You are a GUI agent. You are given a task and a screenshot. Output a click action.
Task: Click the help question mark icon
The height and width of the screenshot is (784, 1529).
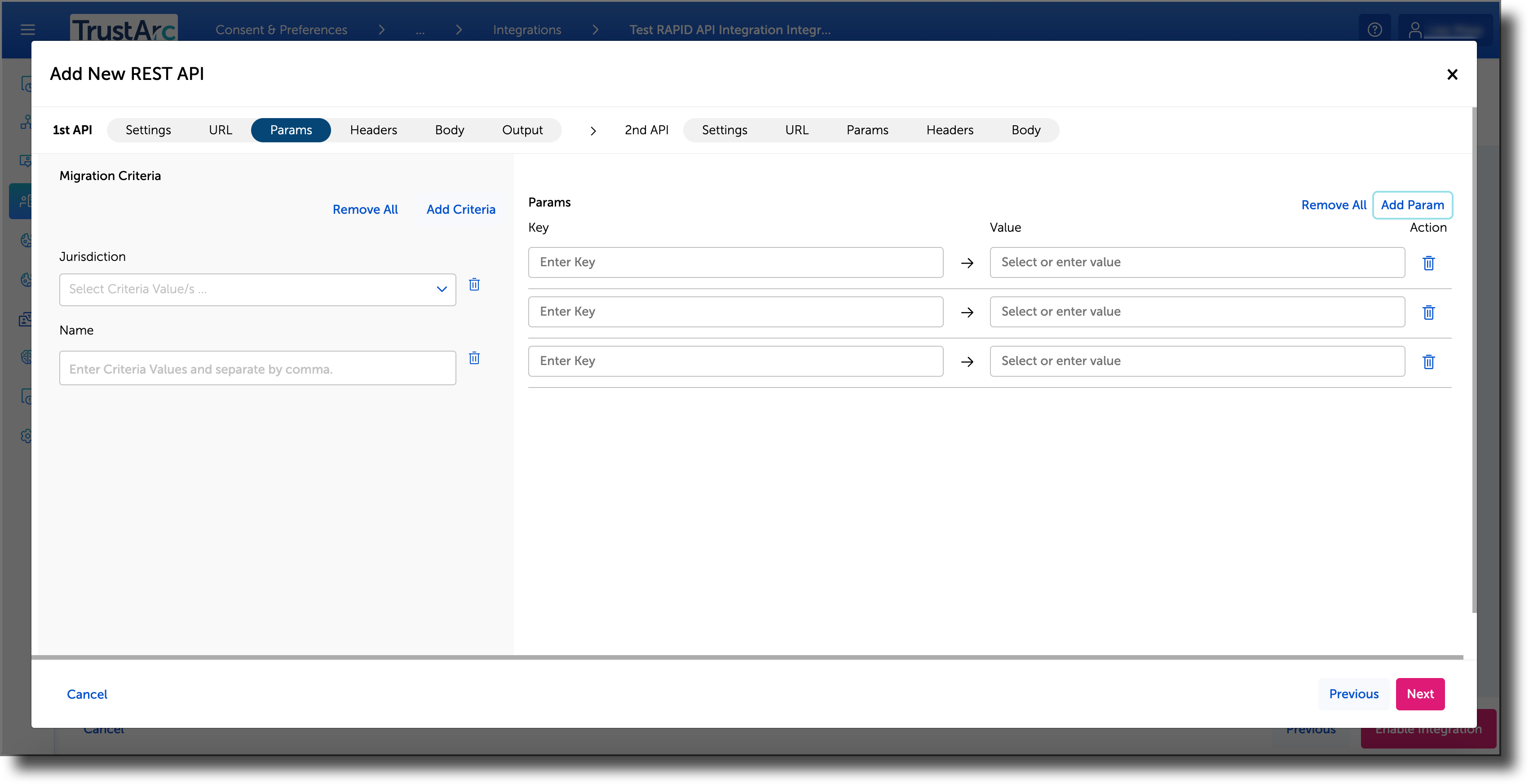pos(1375,29)
